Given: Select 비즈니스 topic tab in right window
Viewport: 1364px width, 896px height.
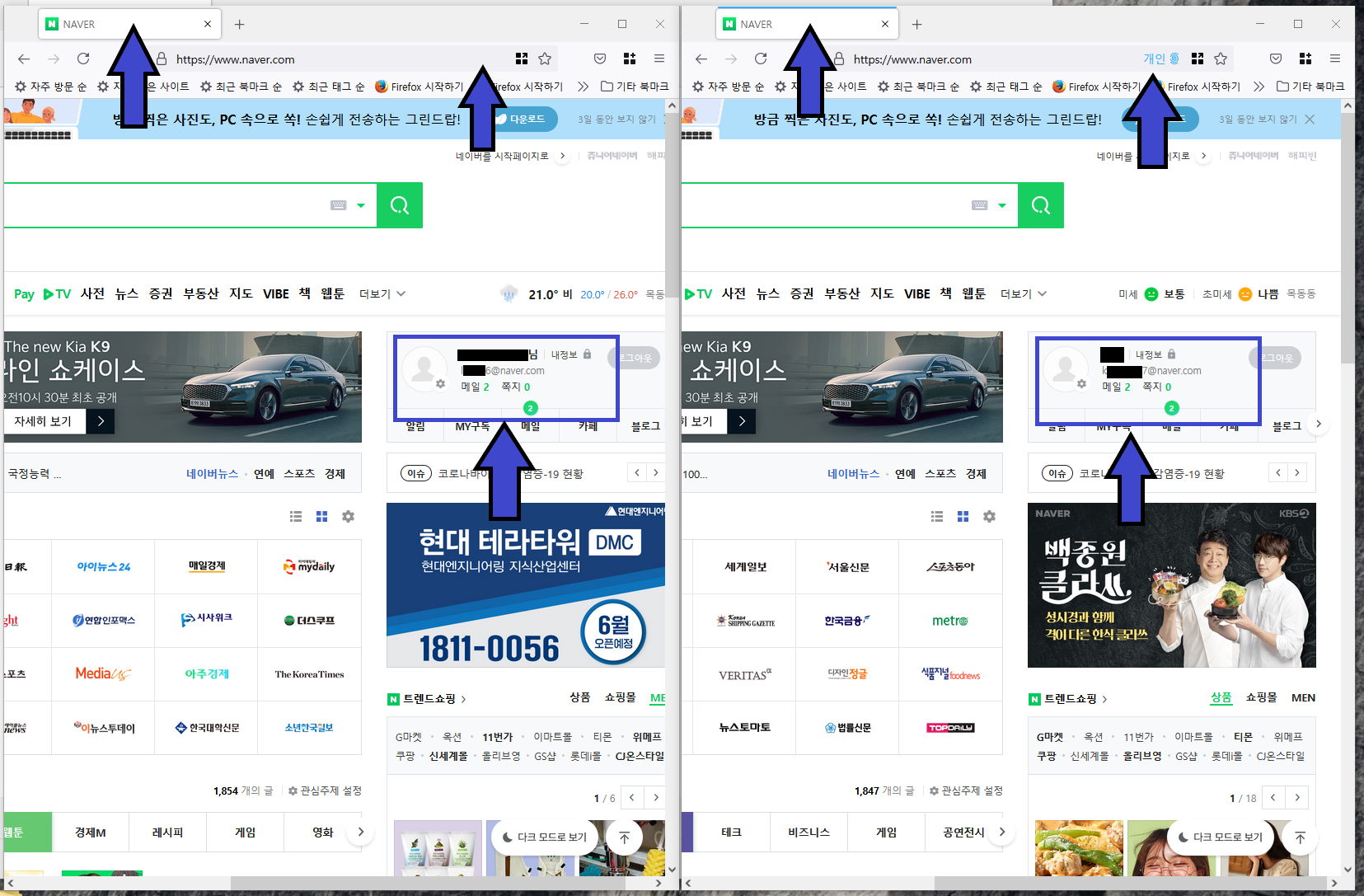Looking at the screenshot, I should [809, 833].
